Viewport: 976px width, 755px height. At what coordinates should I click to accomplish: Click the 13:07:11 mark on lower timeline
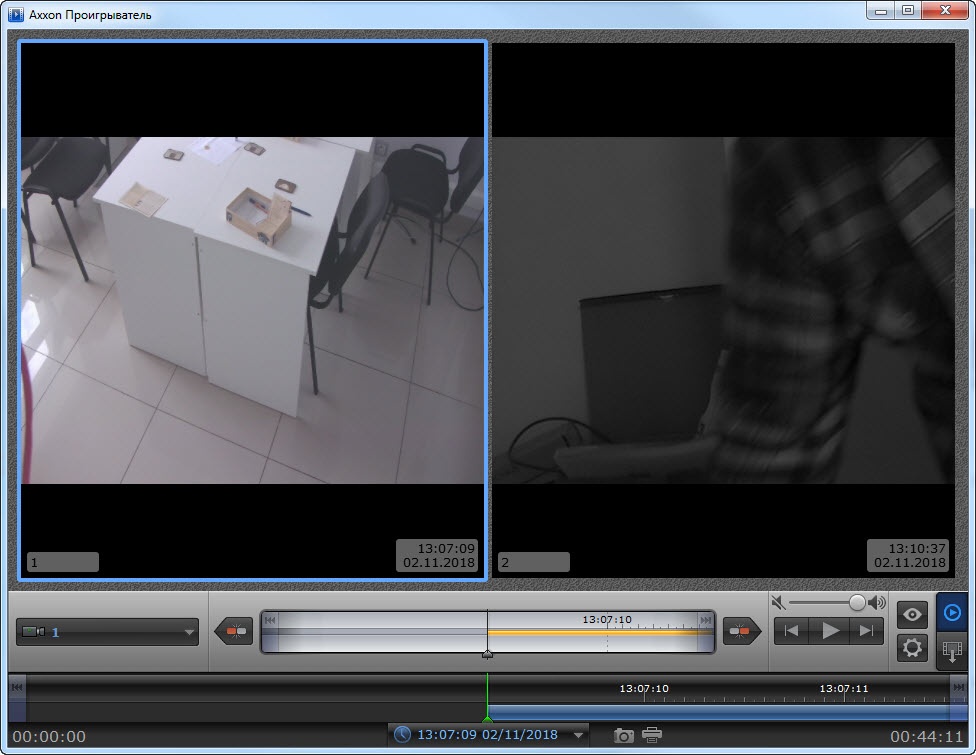pyautogui.click(x=843, y=688)
